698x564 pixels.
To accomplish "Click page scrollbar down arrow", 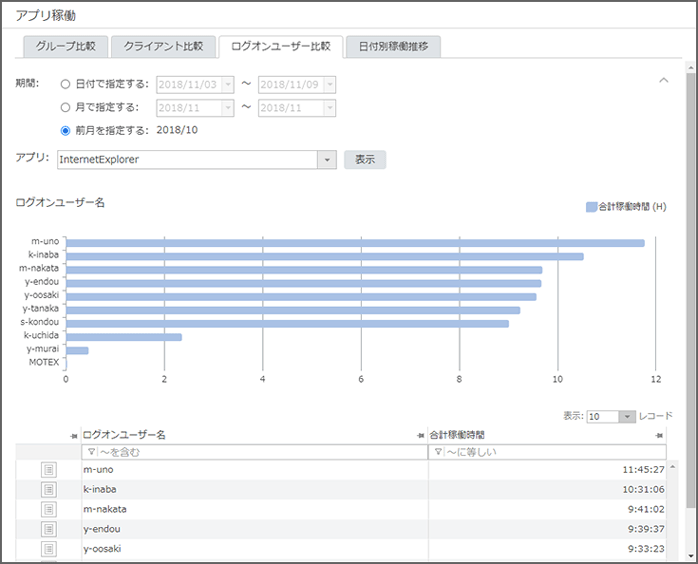I will click(x=690, y=556).
